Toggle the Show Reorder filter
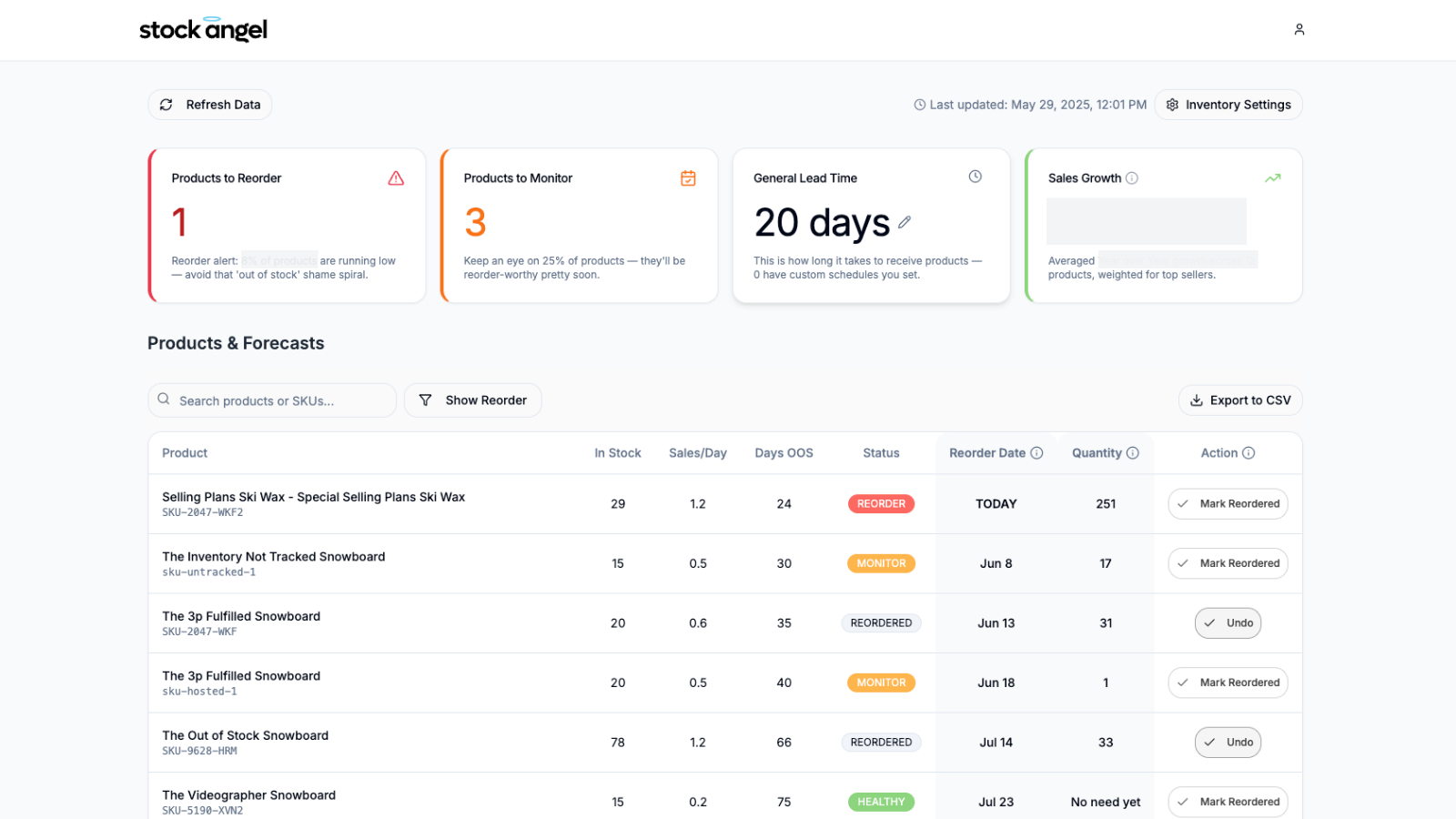1456x819 pixels. (473, 400)
